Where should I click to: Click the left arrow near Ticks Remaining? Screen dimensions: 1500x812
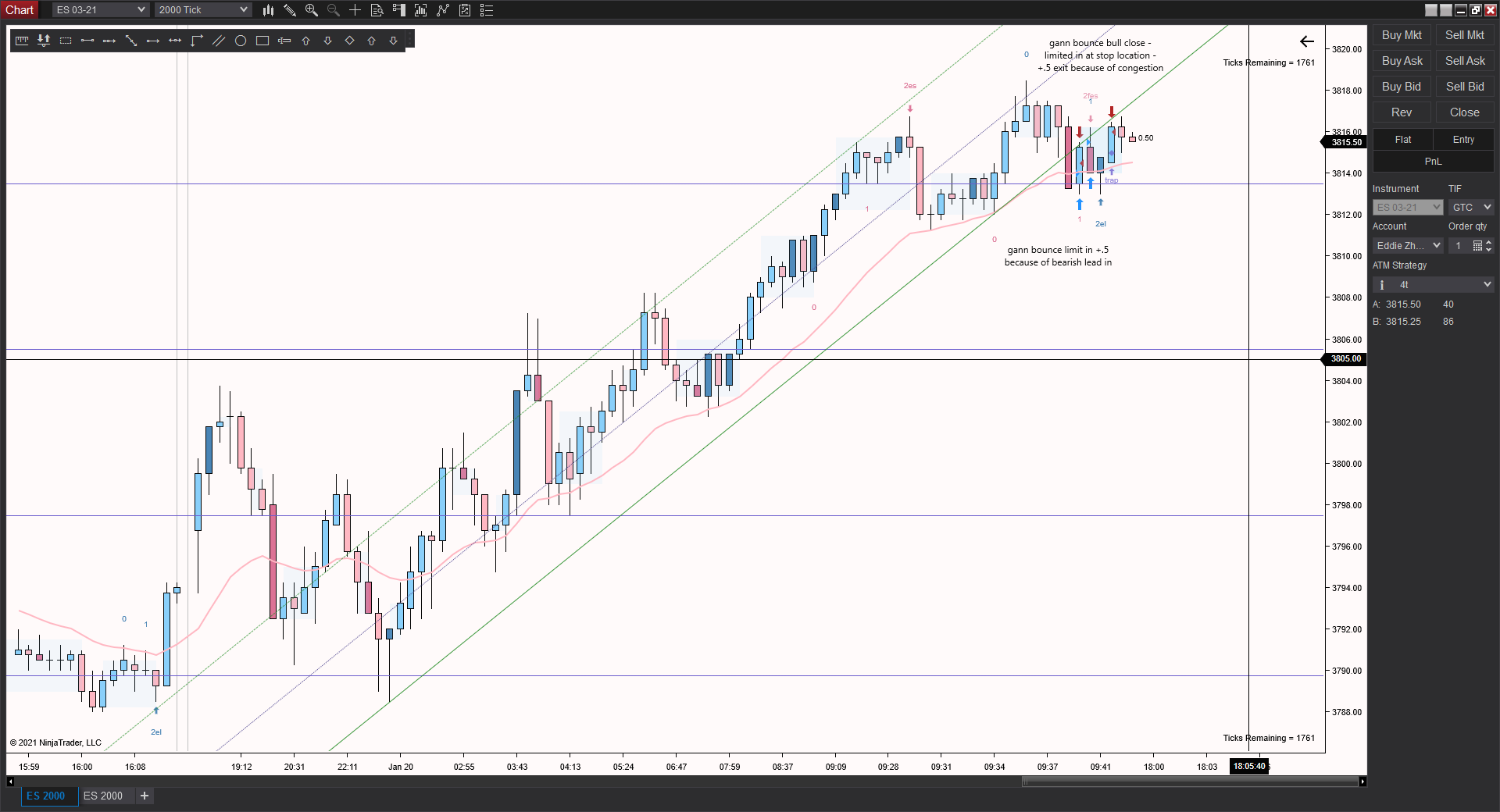(1307, 41)
